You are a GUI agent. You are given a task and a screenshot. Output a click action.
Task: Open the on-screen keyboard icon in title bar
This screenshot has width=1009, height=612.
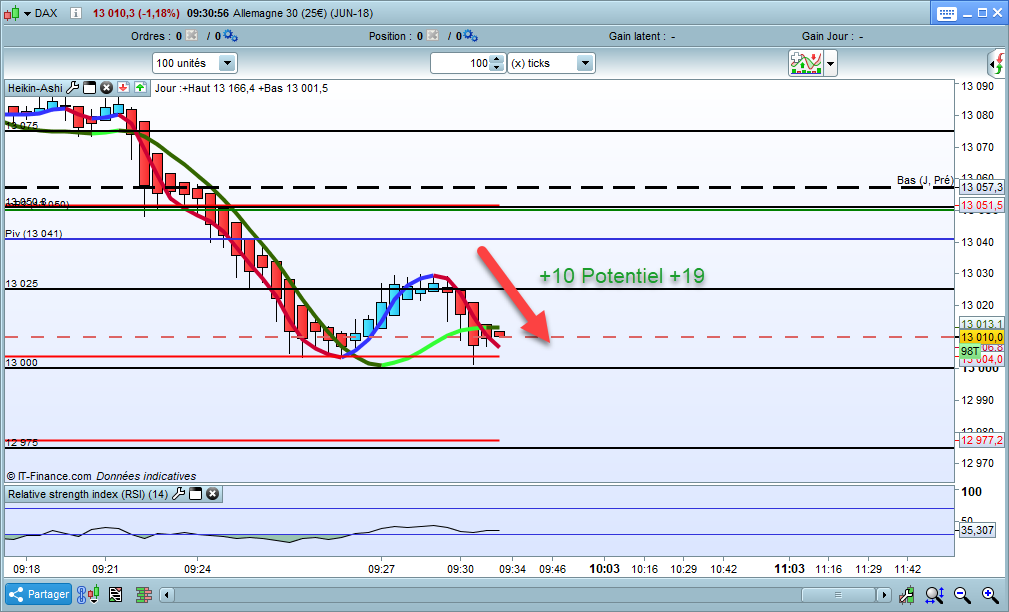(x=947, y=14)
